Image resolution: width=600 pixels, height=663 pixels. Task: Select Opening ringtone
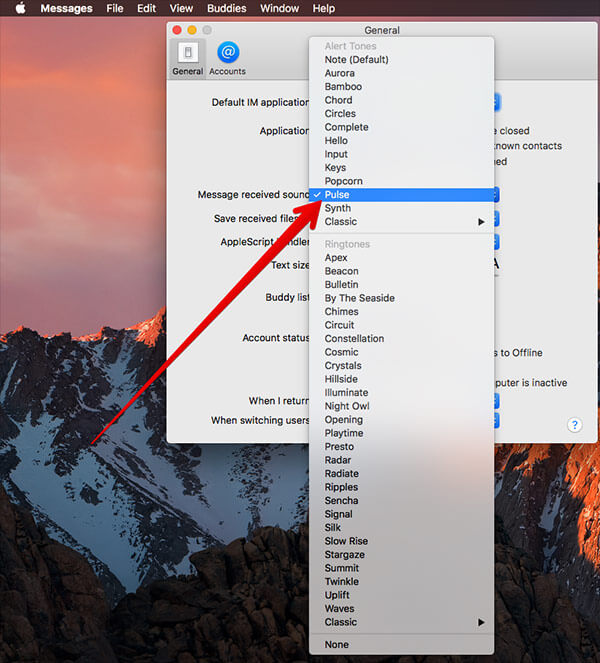tap(401, 420)
